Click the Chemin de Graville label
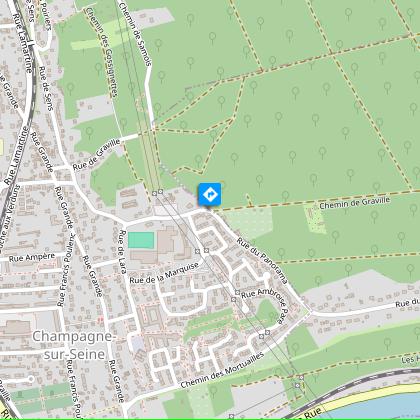 pyautogui.click(x=354, y=203)
